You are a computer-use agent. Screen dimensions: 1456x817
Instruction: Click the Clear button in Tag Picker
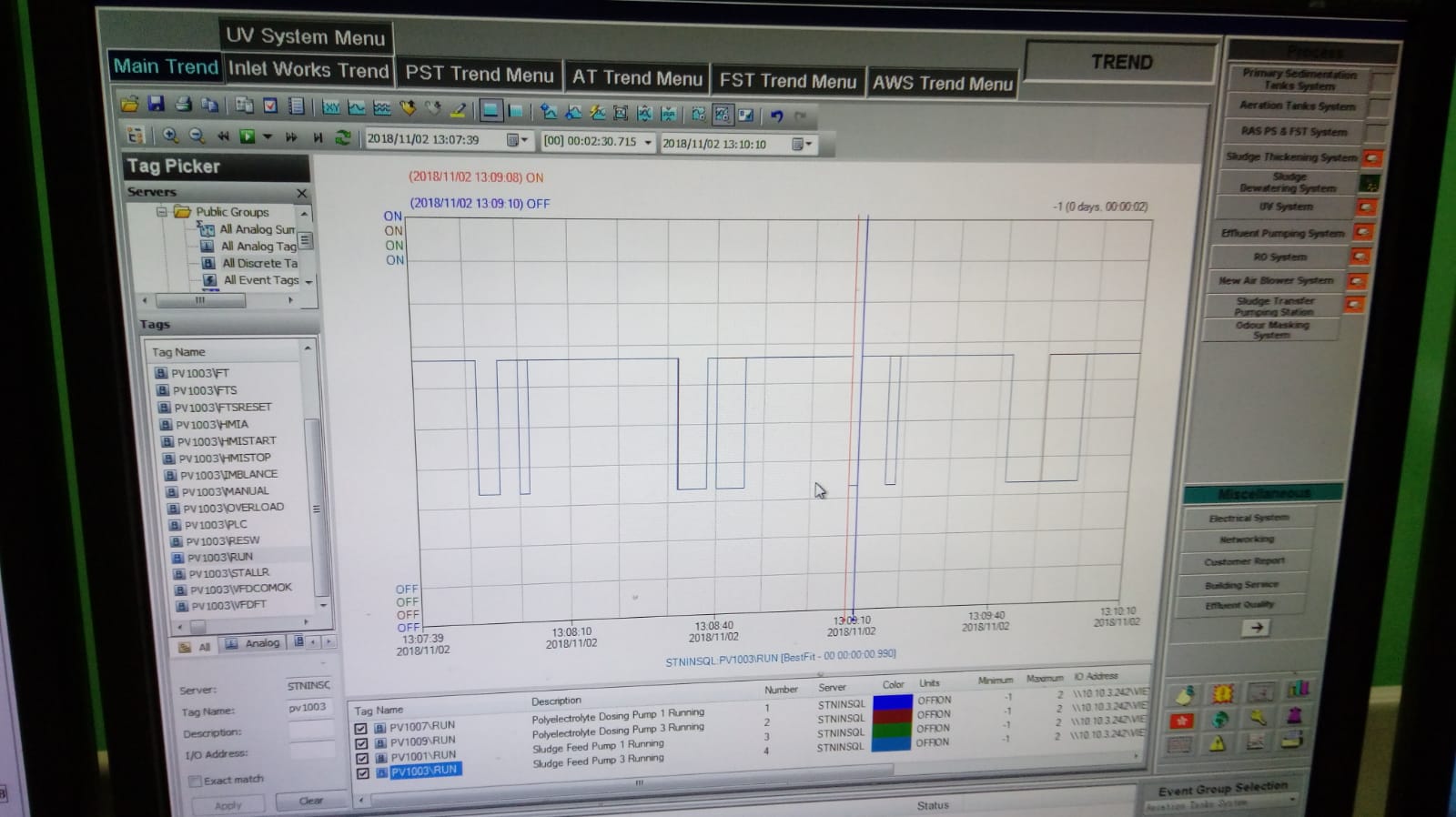coord(310,801)
